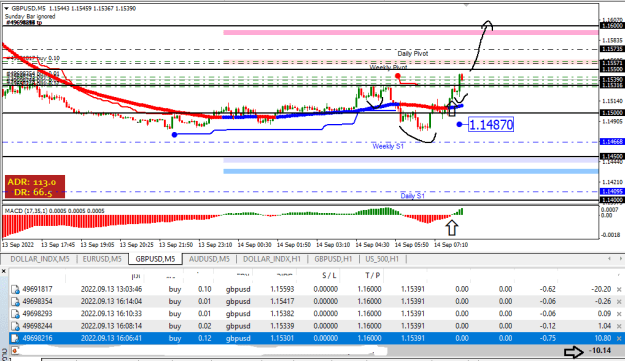Click the Daily Pivot line label
The height and width of the screenshot is (361, 625).
click(x=413, y=53)
